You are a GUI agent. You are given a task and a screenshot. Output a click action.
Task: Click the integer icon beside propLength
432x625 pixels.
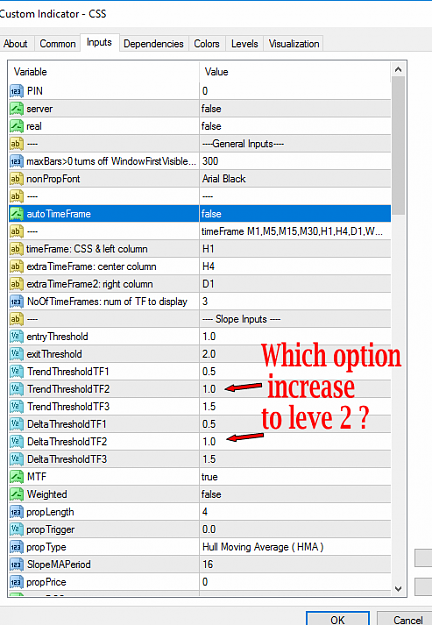coord(16,512)
